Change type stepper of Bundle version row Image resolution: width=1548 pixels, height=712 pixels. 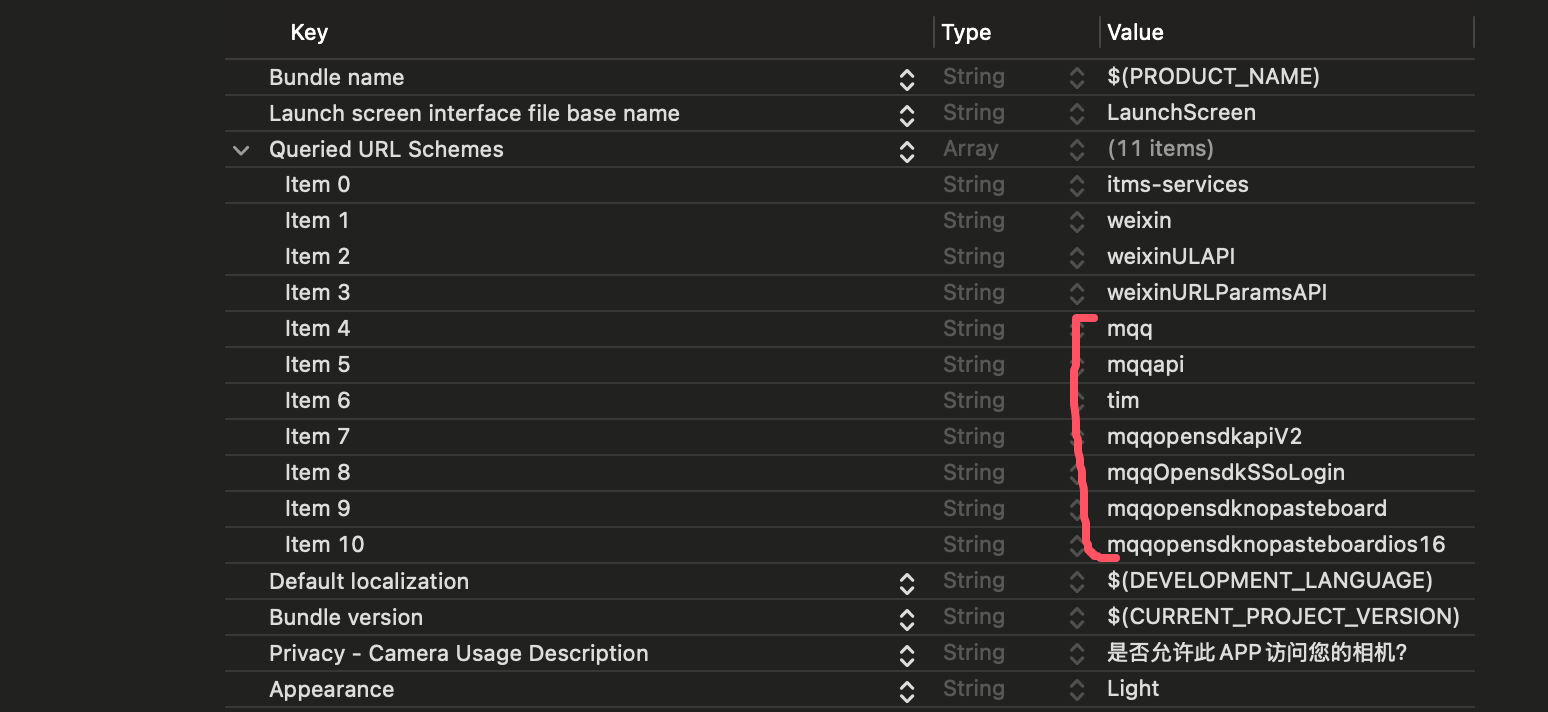click(x=1076, y=618)
